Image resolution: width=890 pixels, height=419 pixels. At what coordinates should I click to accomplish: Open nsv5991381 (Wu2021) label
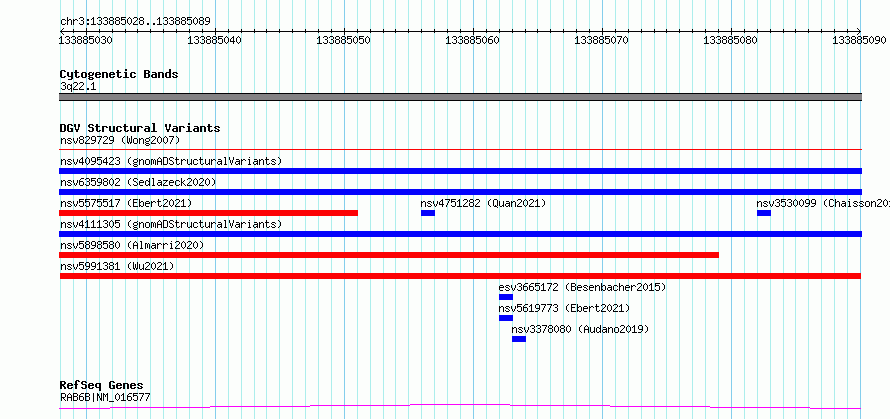click(x=117, y=266)
